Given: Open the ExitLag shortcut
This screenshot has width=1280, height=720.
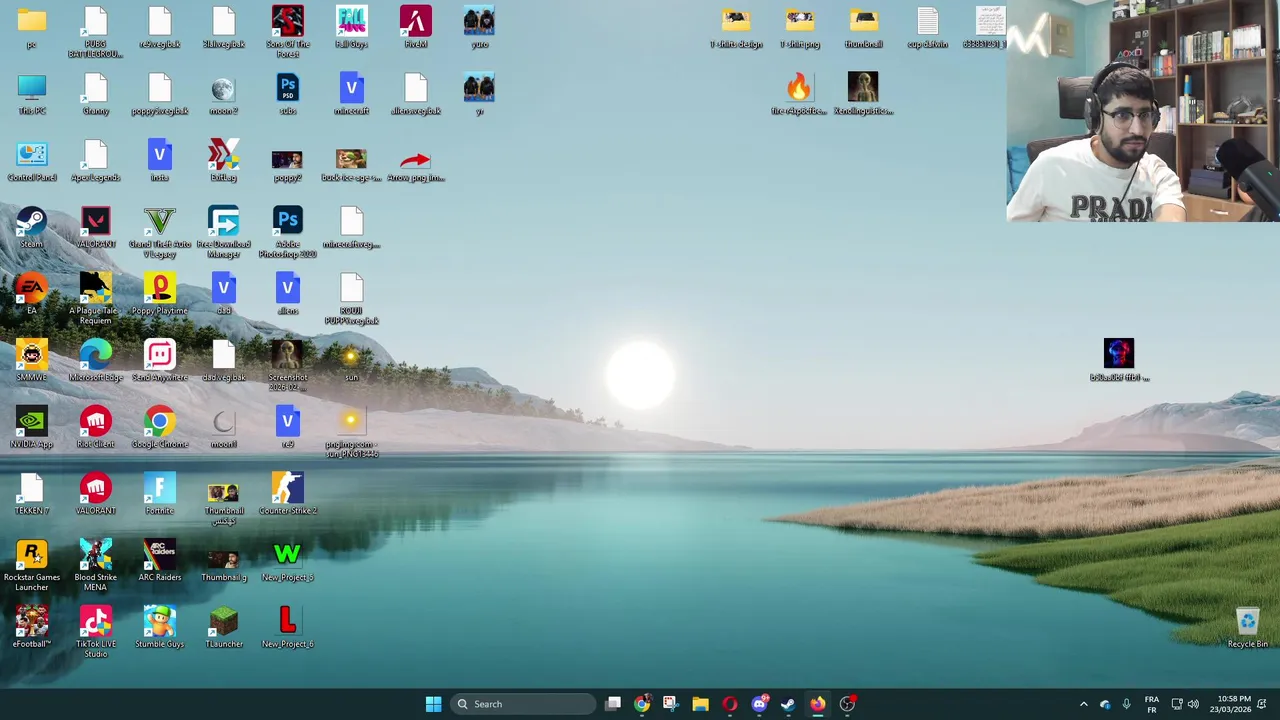Looking at the screenshot, I should click(x=223, y=160).
